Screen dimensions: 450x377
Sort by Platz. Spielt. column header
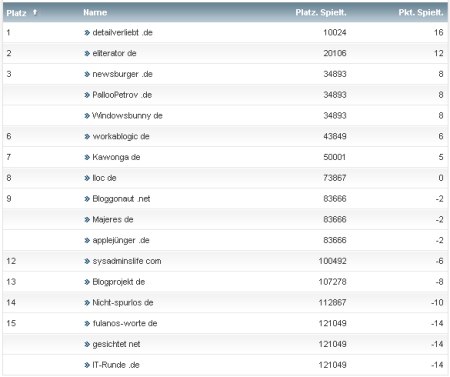(321, 13)
